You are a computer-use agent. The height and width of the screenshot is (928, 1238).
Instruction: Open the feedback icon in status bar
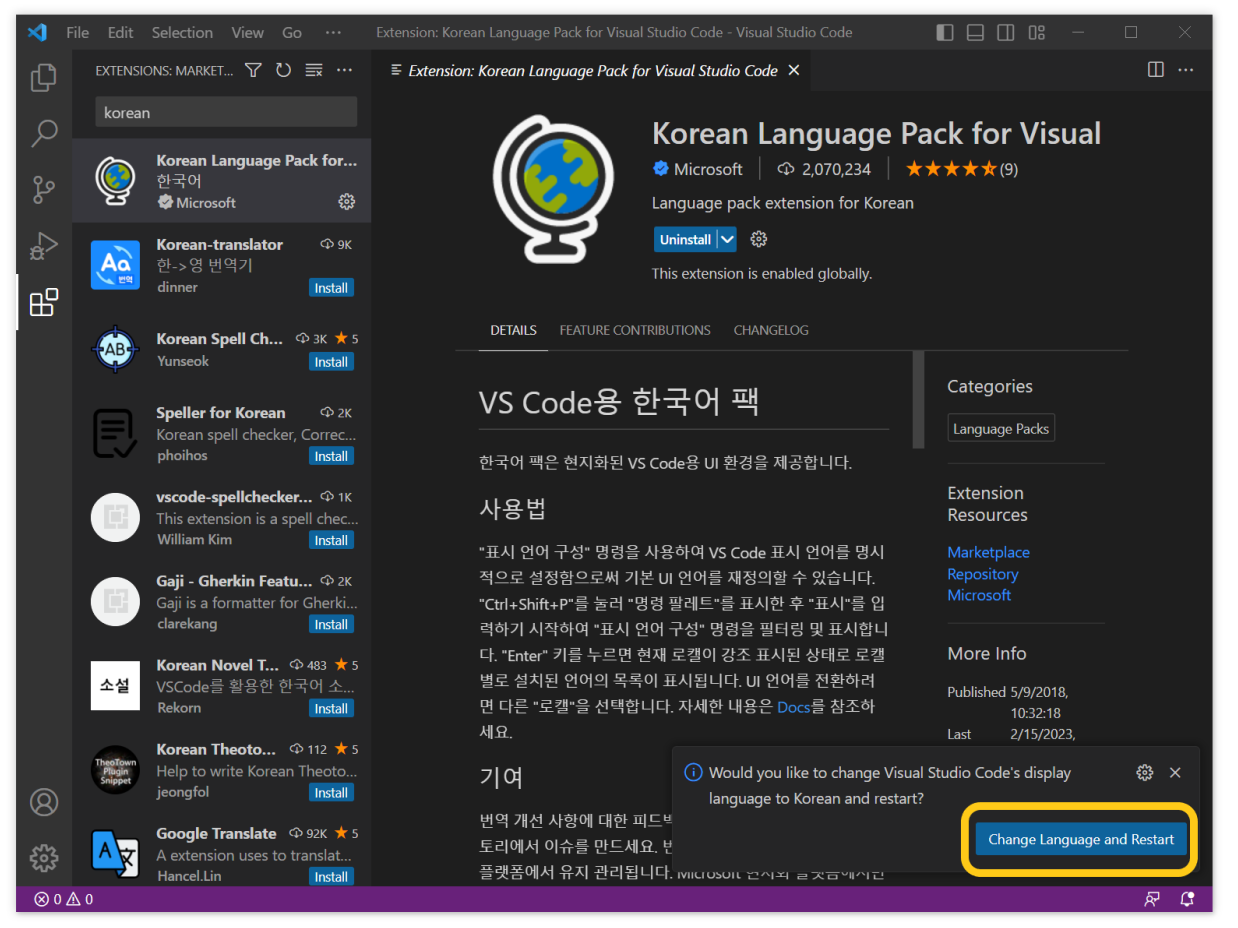pos(1152,899)
